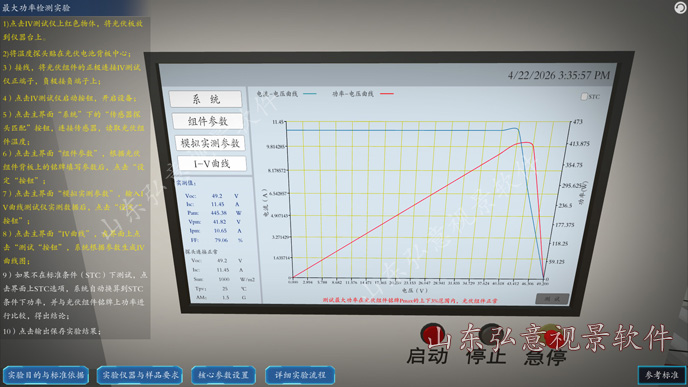This screenshot has height=387, width=688.
Task: Click the 实测值 heading
Action: tap(186, 183)
